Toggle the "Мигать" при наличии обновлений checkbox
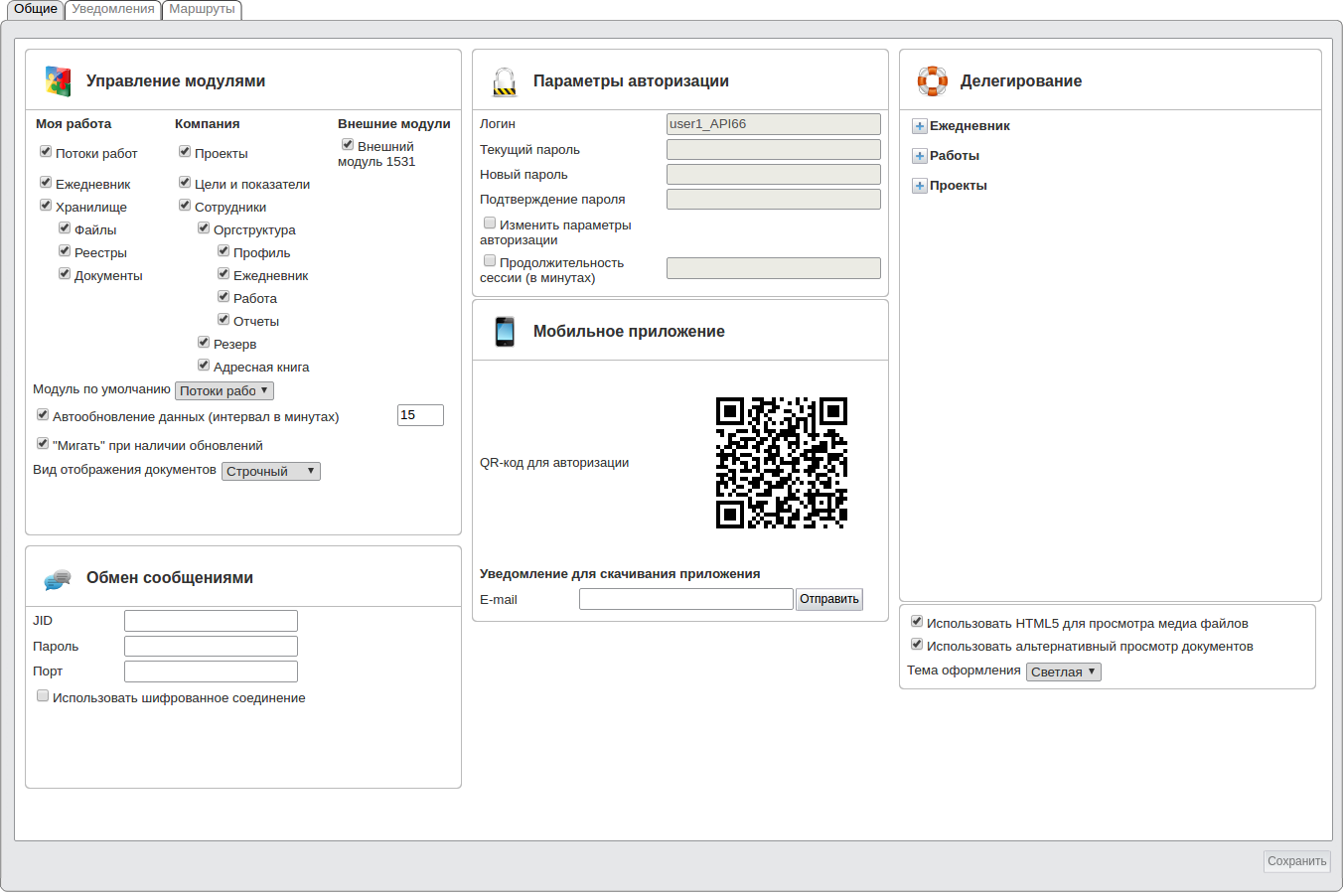Viewport: 1343px width, 896px height. [x=43, y=443]
